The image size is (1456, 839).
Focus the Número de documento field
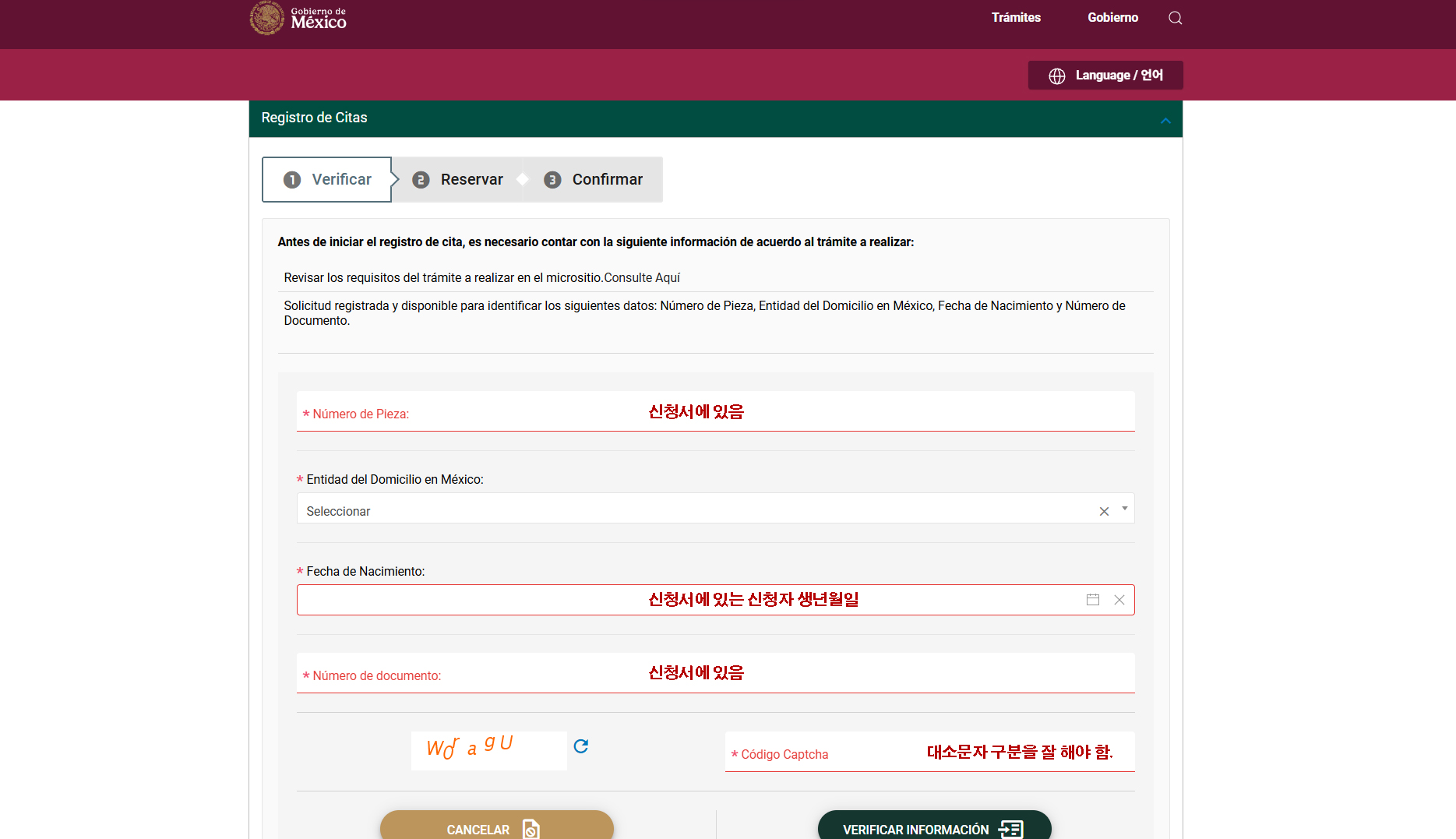tap(715, 673)
